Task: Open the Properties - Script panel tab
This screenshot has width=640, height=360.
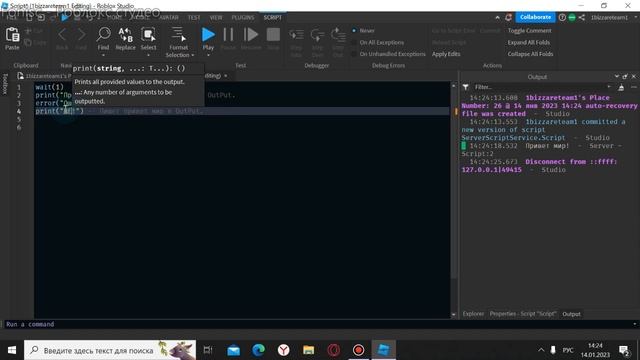Action: (x=522, y=314)
